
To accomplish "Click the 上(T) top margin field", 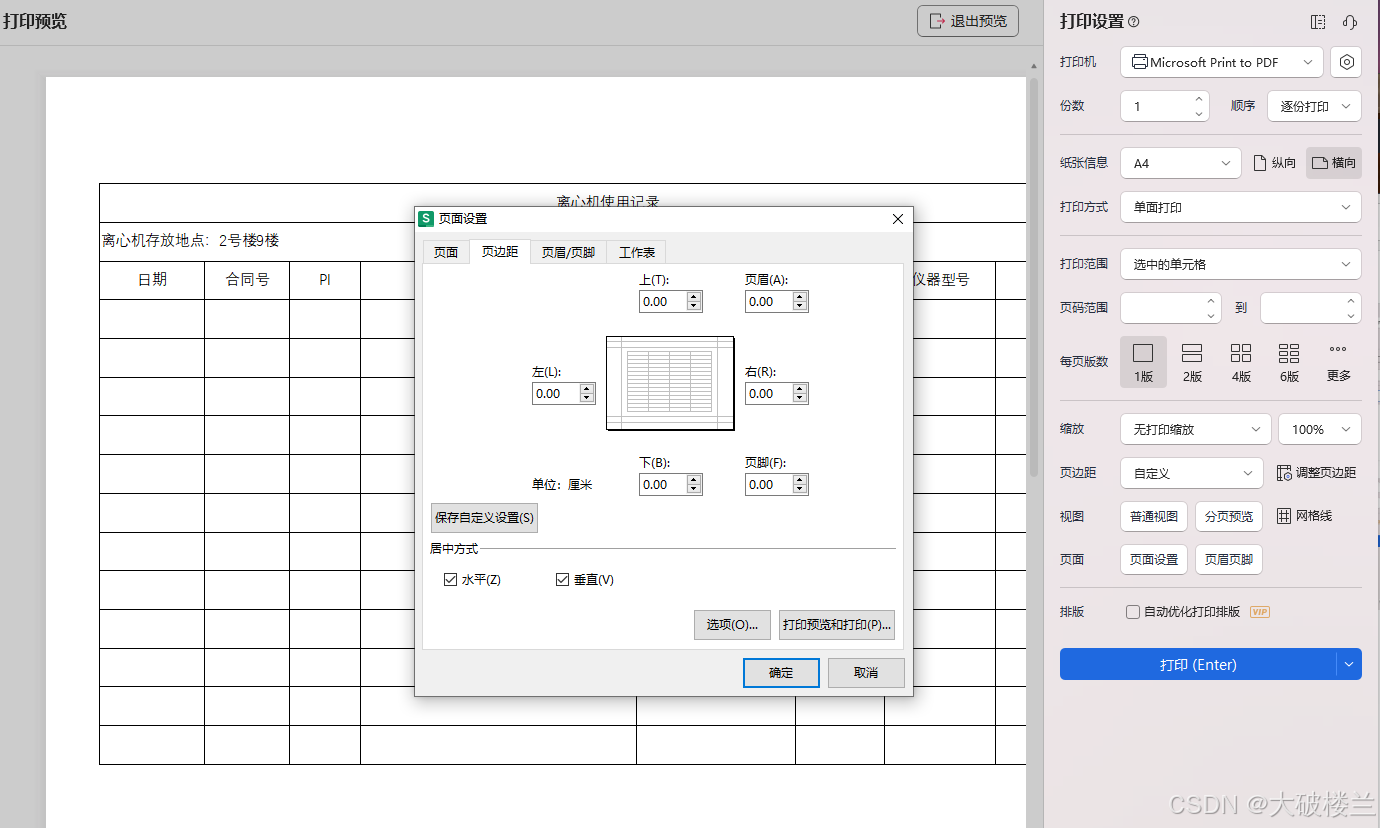I will pyautogui.click(x=662, y=302).
